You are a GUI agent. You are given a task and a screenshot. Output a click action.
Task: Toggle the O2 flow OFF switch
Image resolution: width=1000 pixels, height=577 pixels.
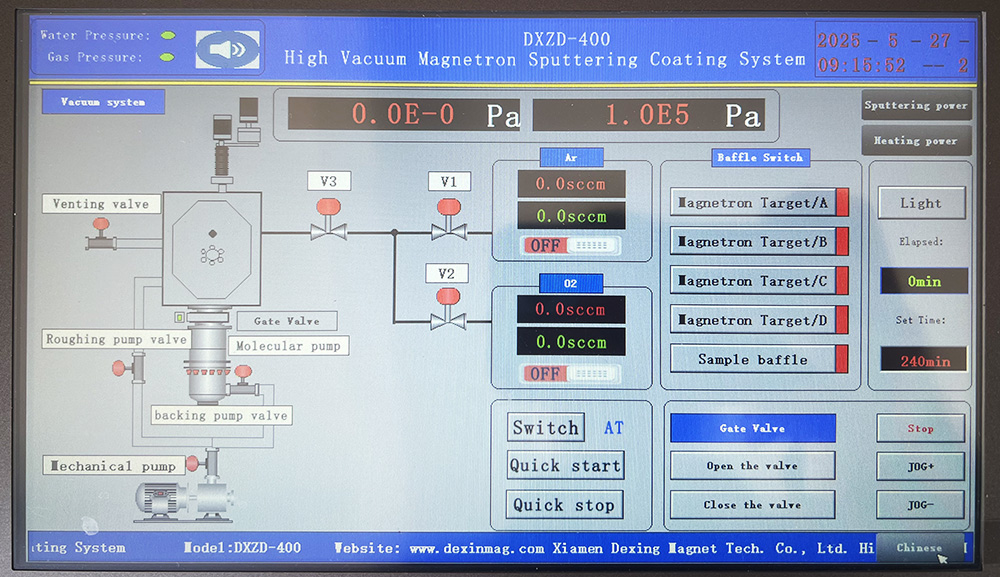pos(571,373)
